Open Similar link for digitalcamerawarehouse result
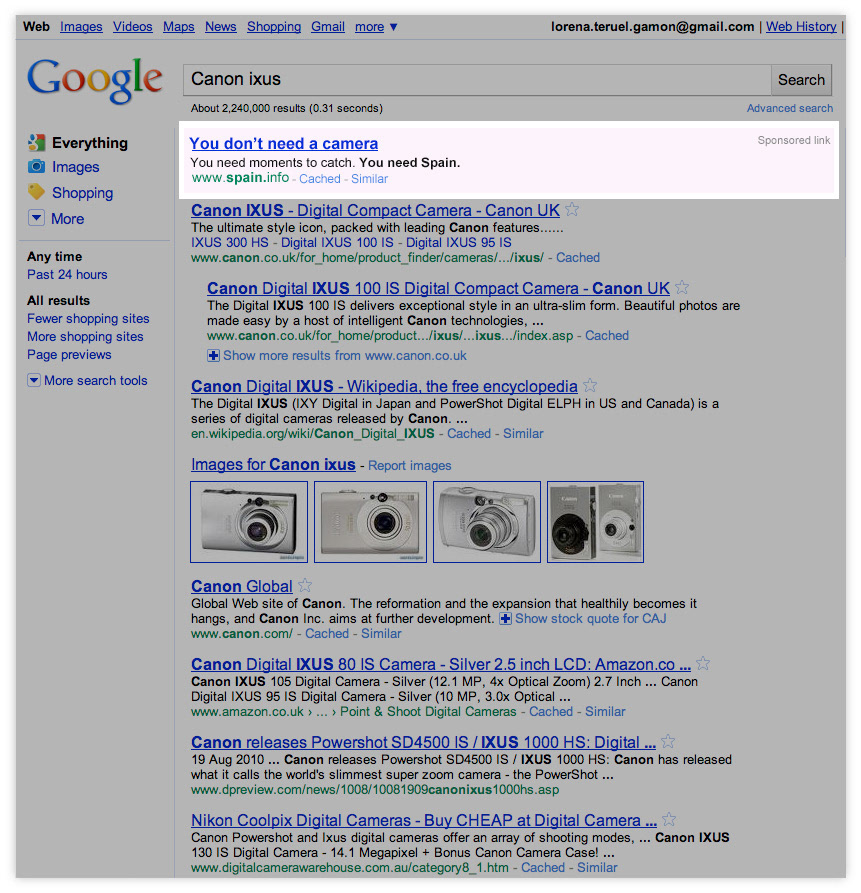The width and height of the screenshot is (861, 893). [597, 867]
